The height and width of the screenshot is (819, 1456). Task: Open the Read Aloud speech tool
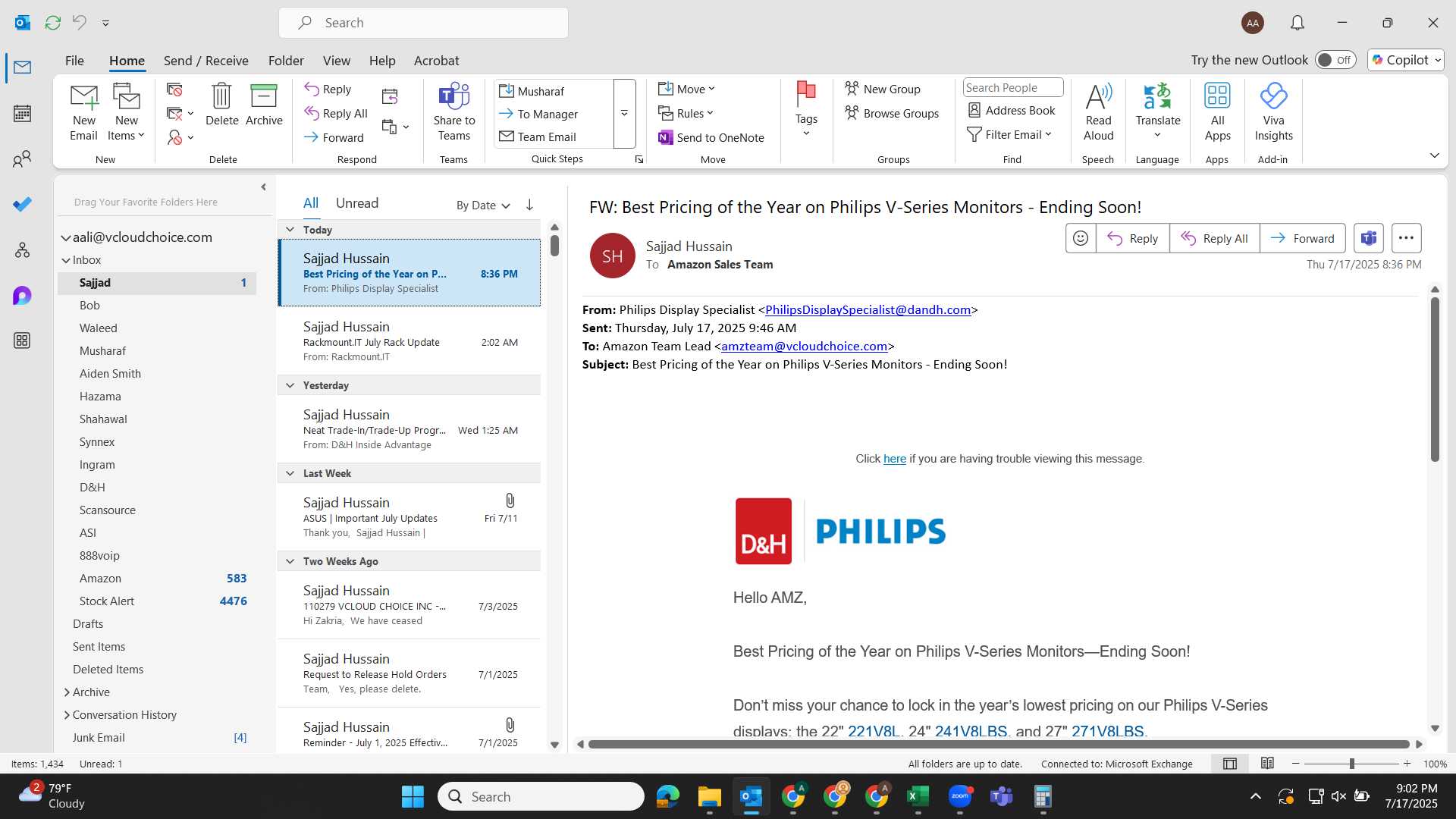(1098, 111)
